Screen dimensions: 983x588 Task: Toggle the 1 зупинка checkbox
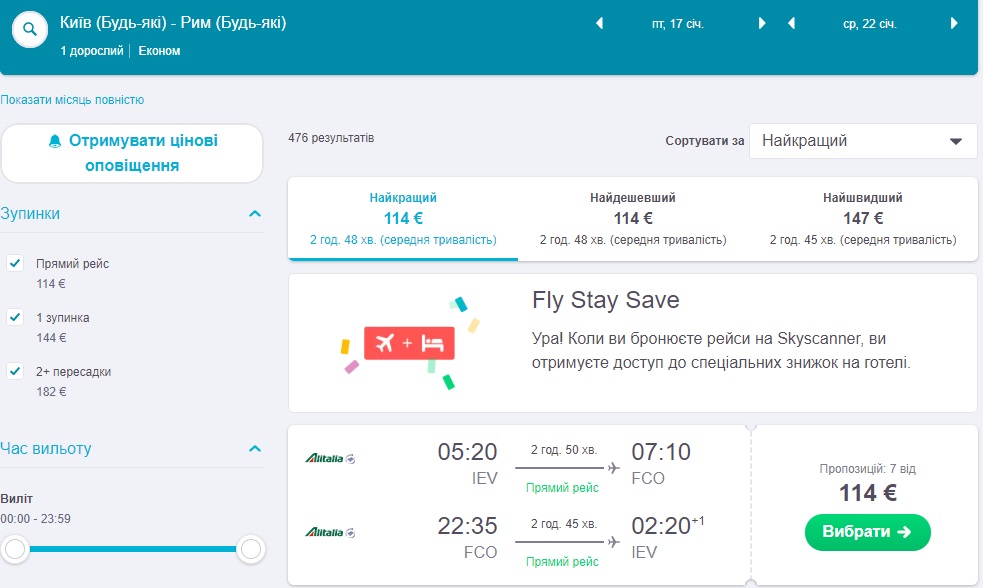click(x=15, y=317)
